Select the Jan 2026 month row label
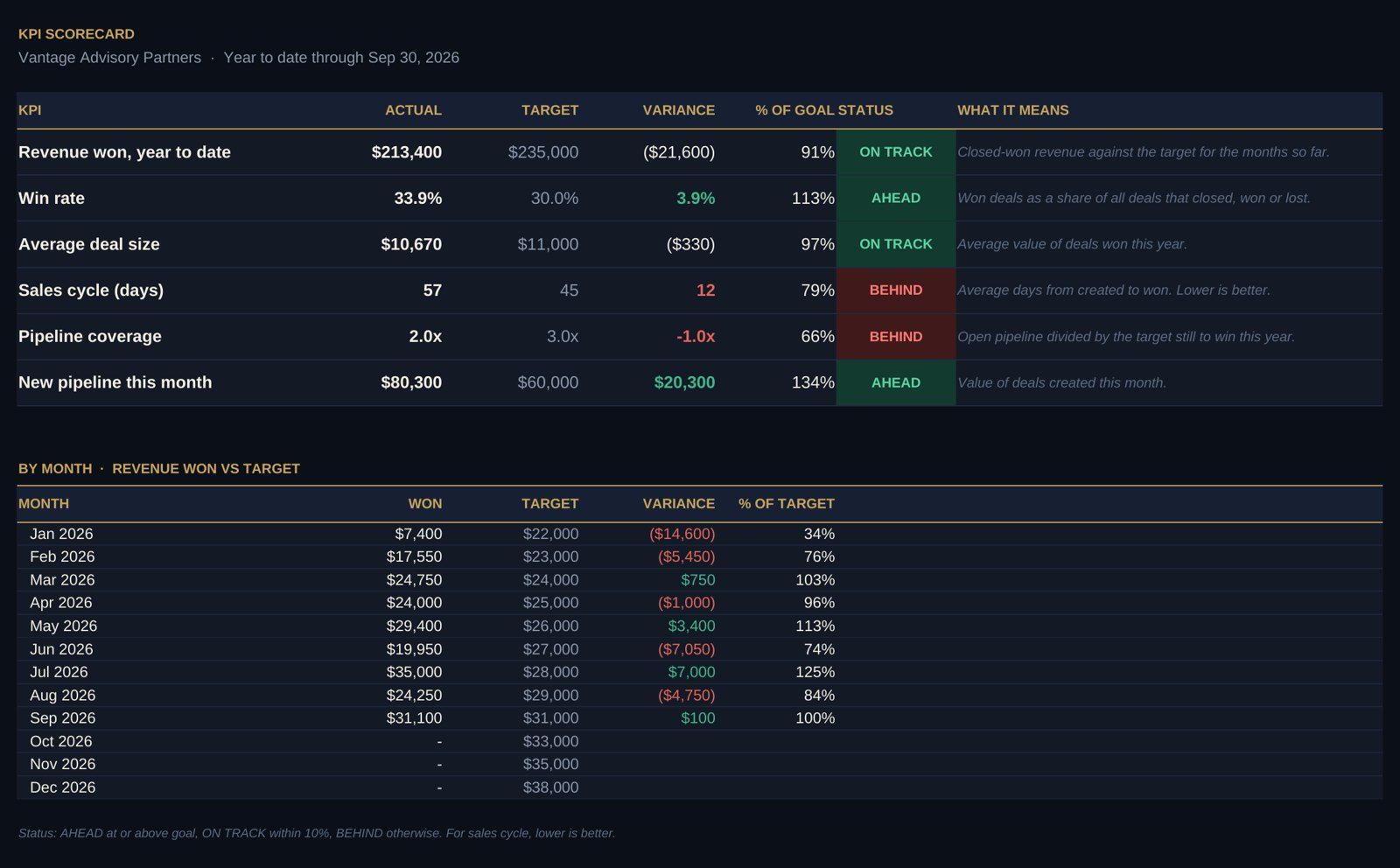The height and width of the screenshot is (868, 1400). coord(61,534)
